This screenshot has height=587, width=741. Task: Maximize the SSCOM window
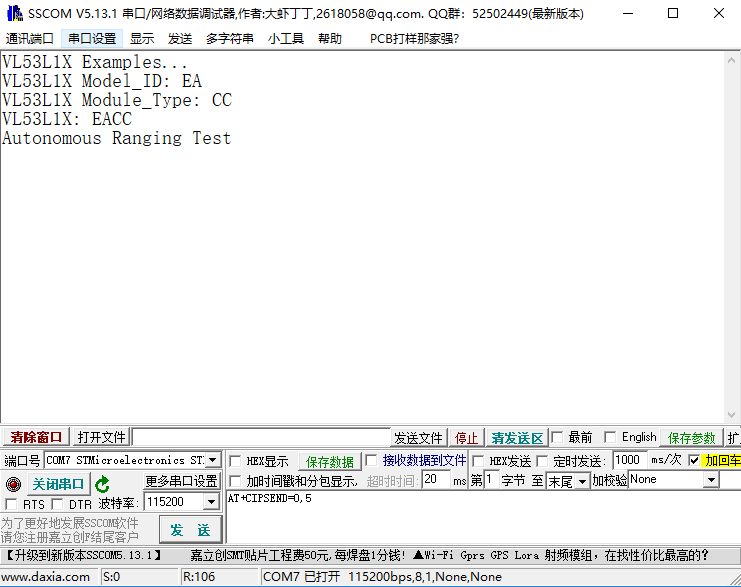[x=673, y=13]
